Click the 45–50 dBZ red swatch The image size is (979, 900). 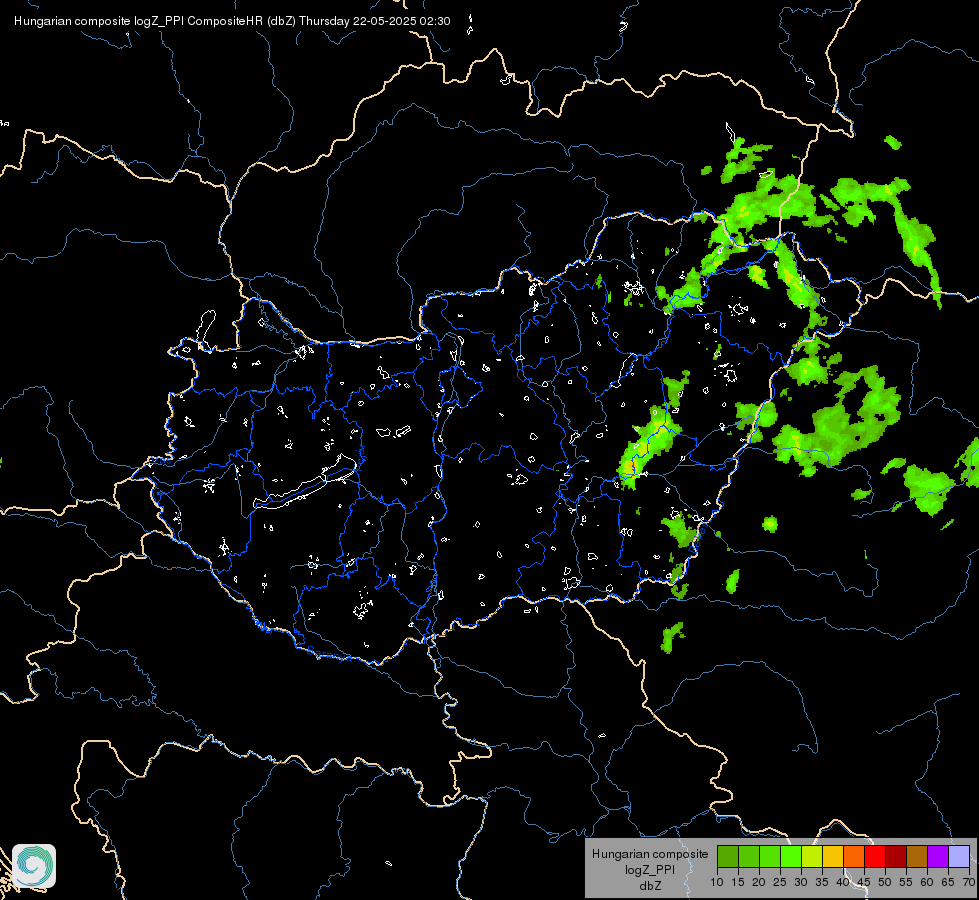pos(875,856)
